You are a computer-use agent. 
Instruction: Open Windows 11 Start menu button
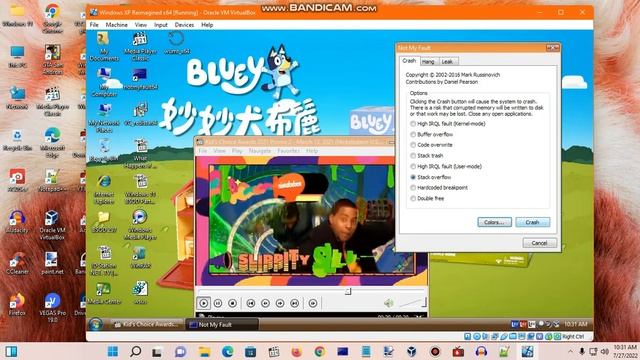113,351
